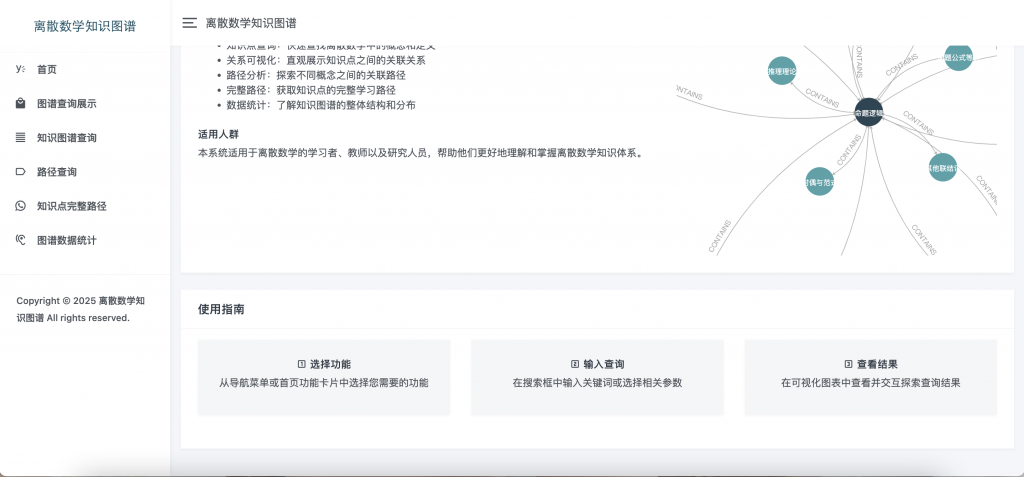The height and width of the screenshot is (477, 1024).
Task: Click text 在可视化图表中查看并交互探索查询结果
Action: click(x=871, y=383)
